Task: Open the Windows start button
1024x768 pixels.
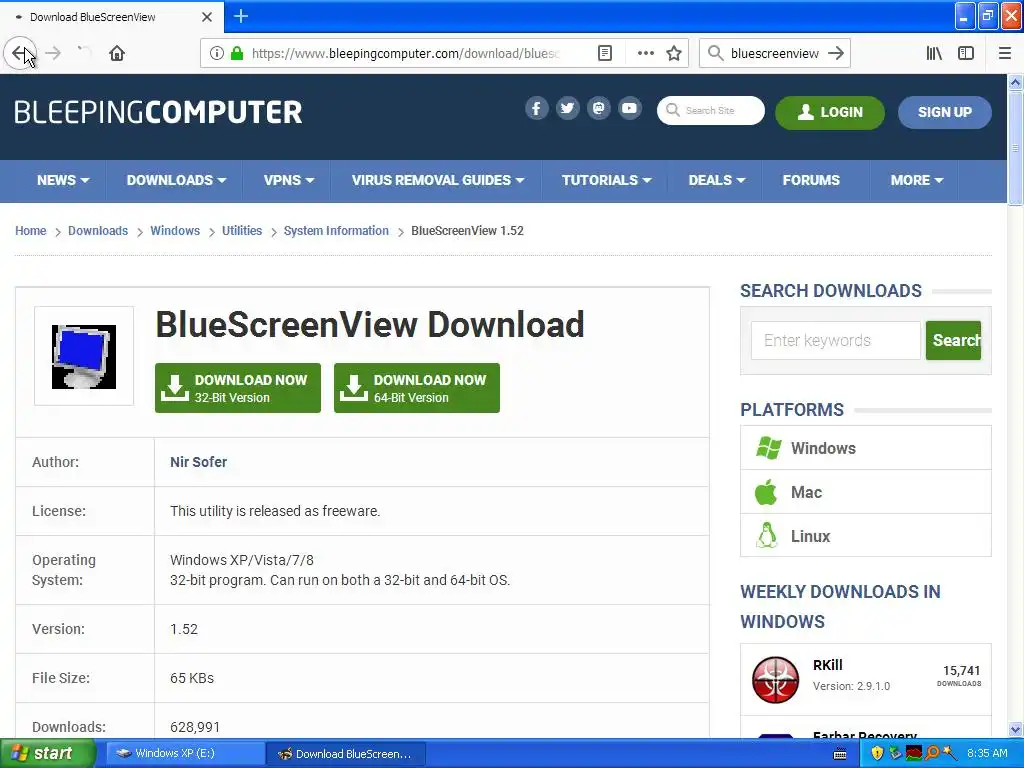Action: 47,754
